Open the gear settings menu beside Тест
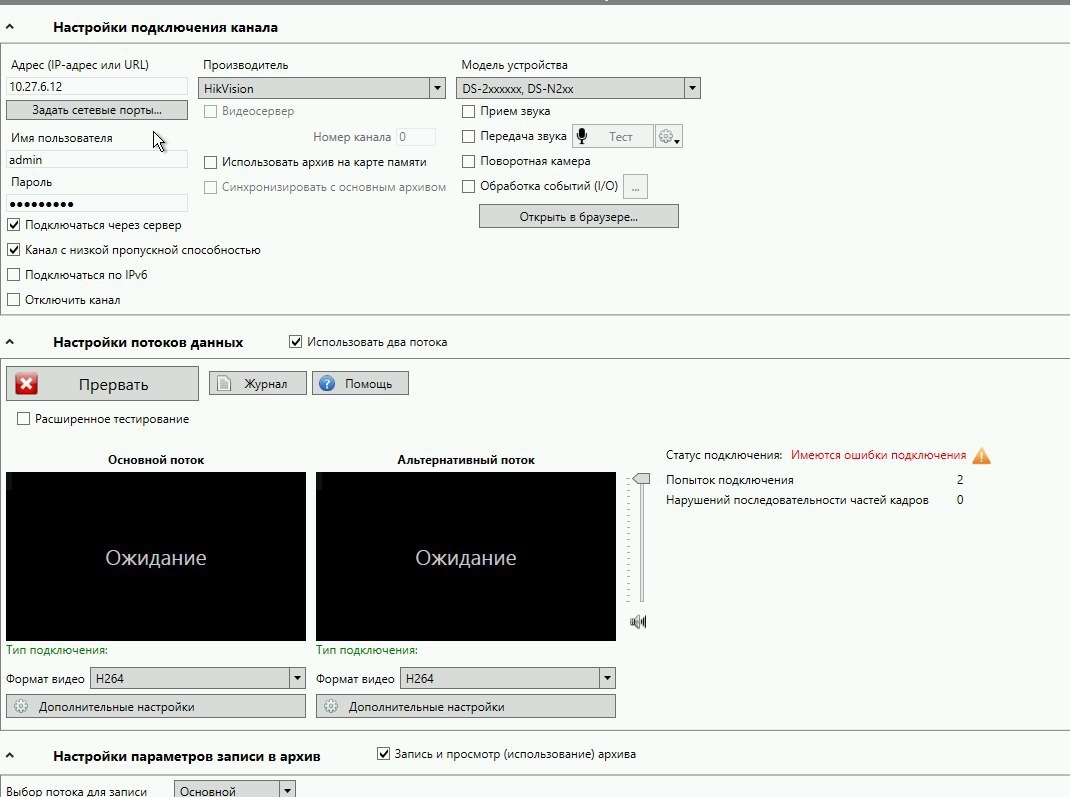 [x=669, y=136]
